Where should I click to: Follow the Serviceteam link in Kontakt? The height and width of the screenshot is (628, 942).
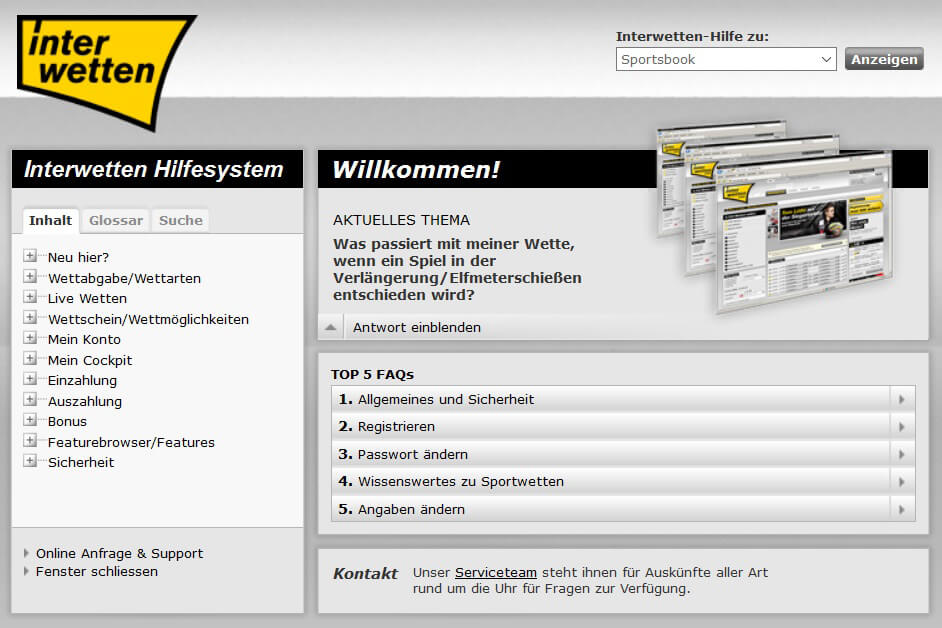pos(496,573)
